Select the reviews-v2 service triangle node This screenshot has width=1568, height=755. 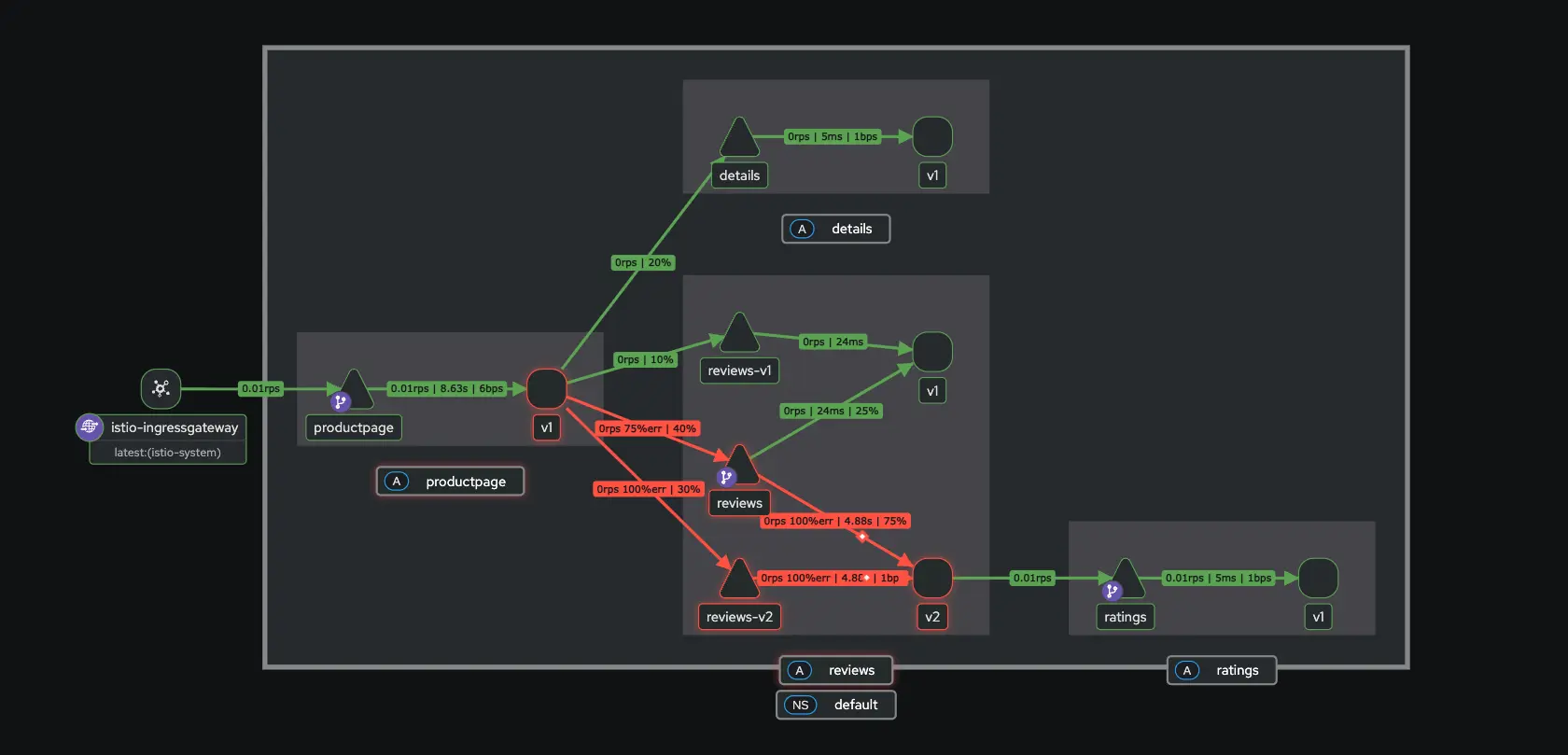pos(739,580)
